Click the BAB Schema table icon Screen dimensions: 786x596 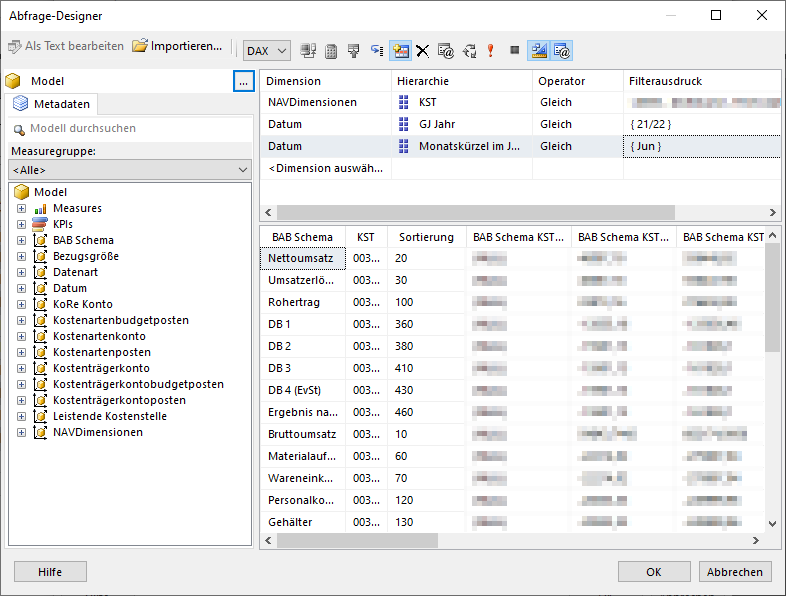click(40, 240)
